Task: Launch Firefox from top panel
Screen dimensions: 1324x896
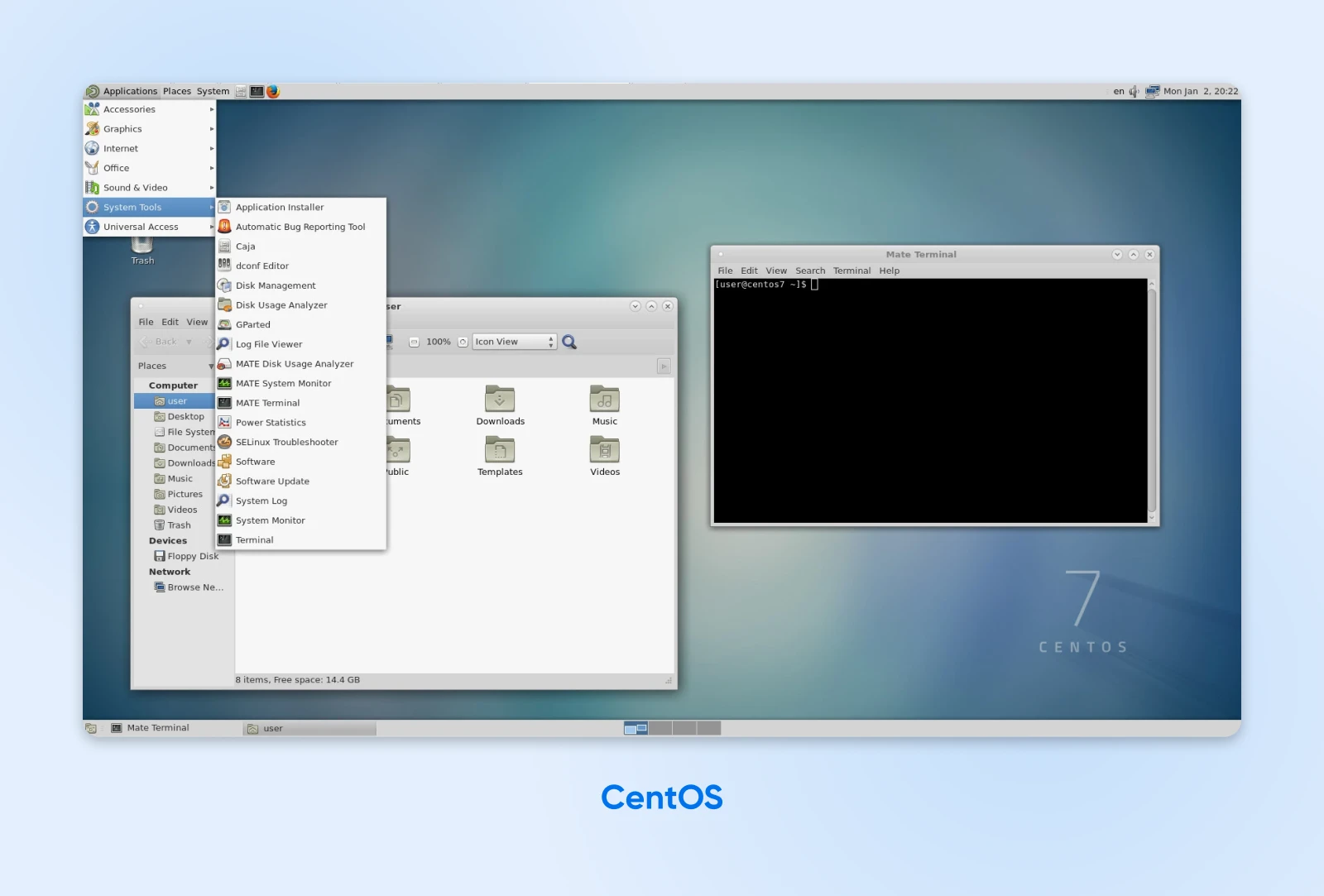Action: click(273, 91)
